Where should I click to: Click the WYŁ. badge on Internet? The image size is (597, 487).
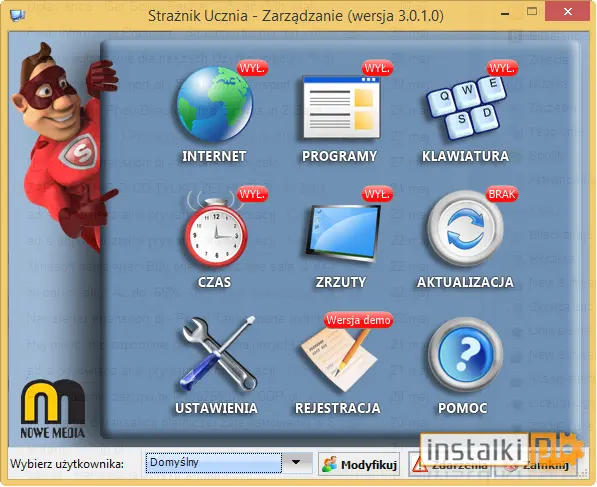252,68
